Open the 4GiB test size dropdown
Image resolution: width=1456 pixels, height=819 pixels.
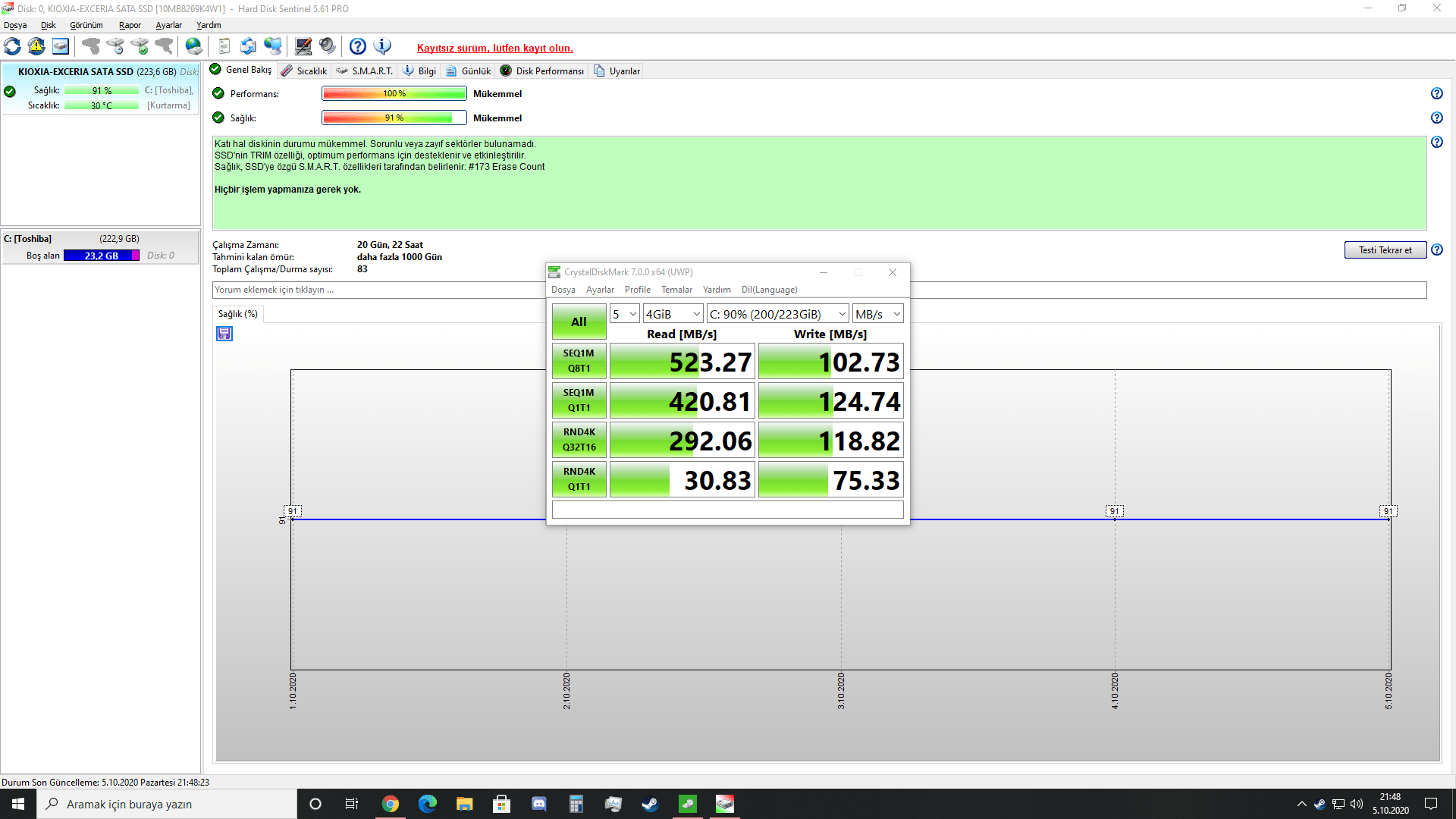point(673,314)
